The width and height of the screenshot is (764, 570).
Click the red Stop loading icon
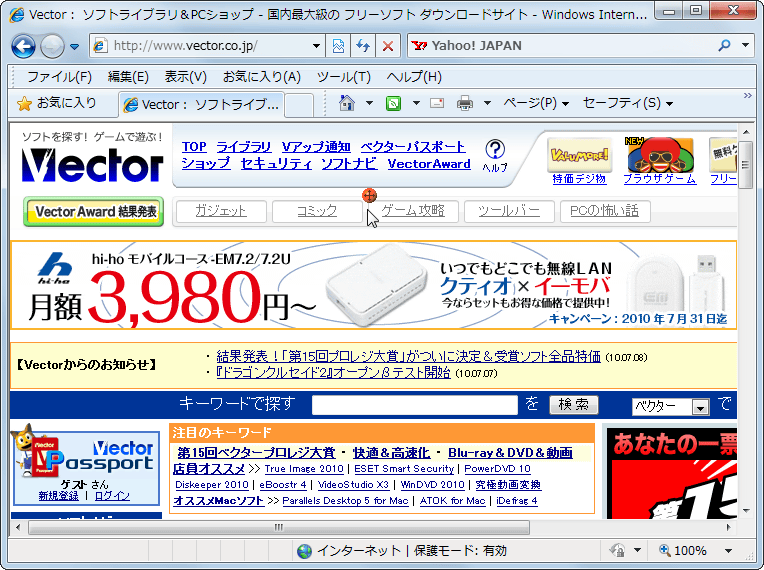coord(388,46)
